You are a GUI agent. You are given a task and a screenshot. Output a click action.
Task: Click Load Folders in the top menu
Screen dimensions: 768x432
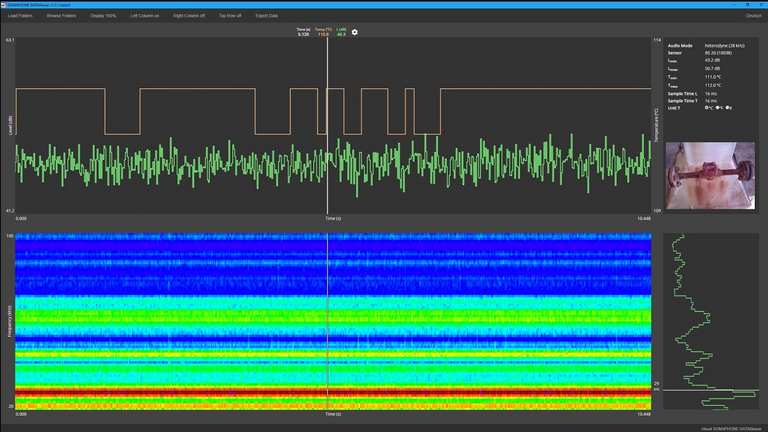point(21,16)
